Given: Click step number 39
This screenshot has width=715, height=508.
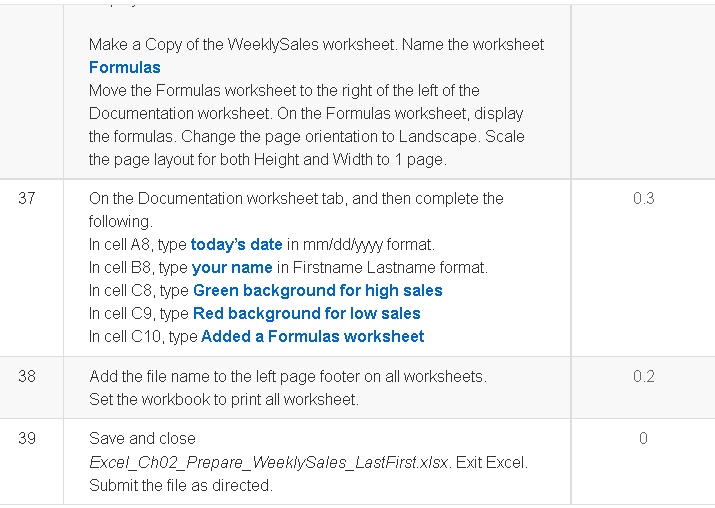Looking at the screenshot, I should [x=27, y=438].
